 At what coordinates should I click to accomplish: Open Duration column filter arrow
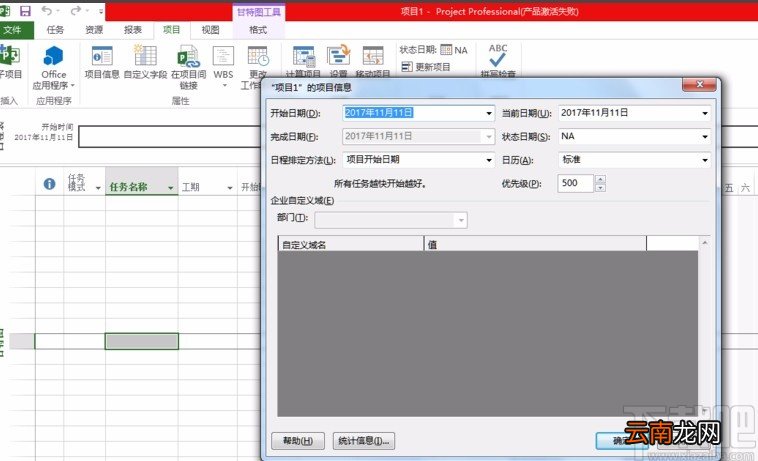(230, 188)
